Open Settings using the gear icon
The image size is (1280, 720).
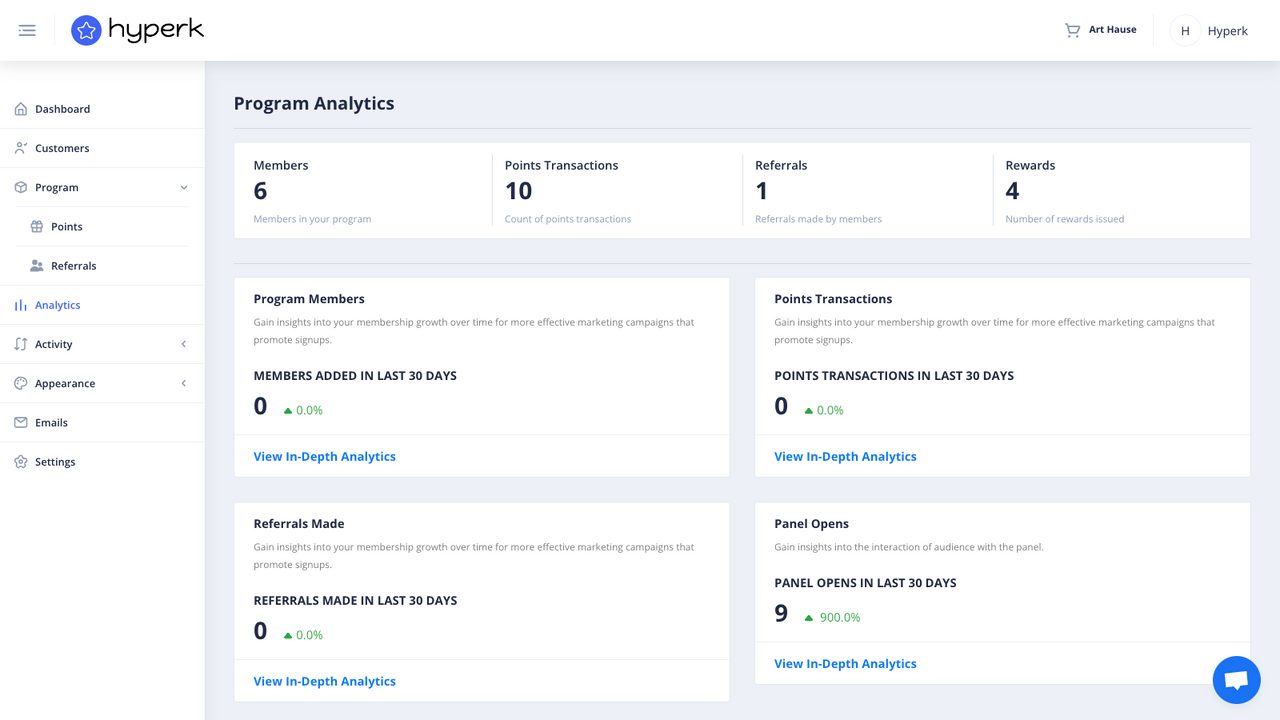coord(20,461)
